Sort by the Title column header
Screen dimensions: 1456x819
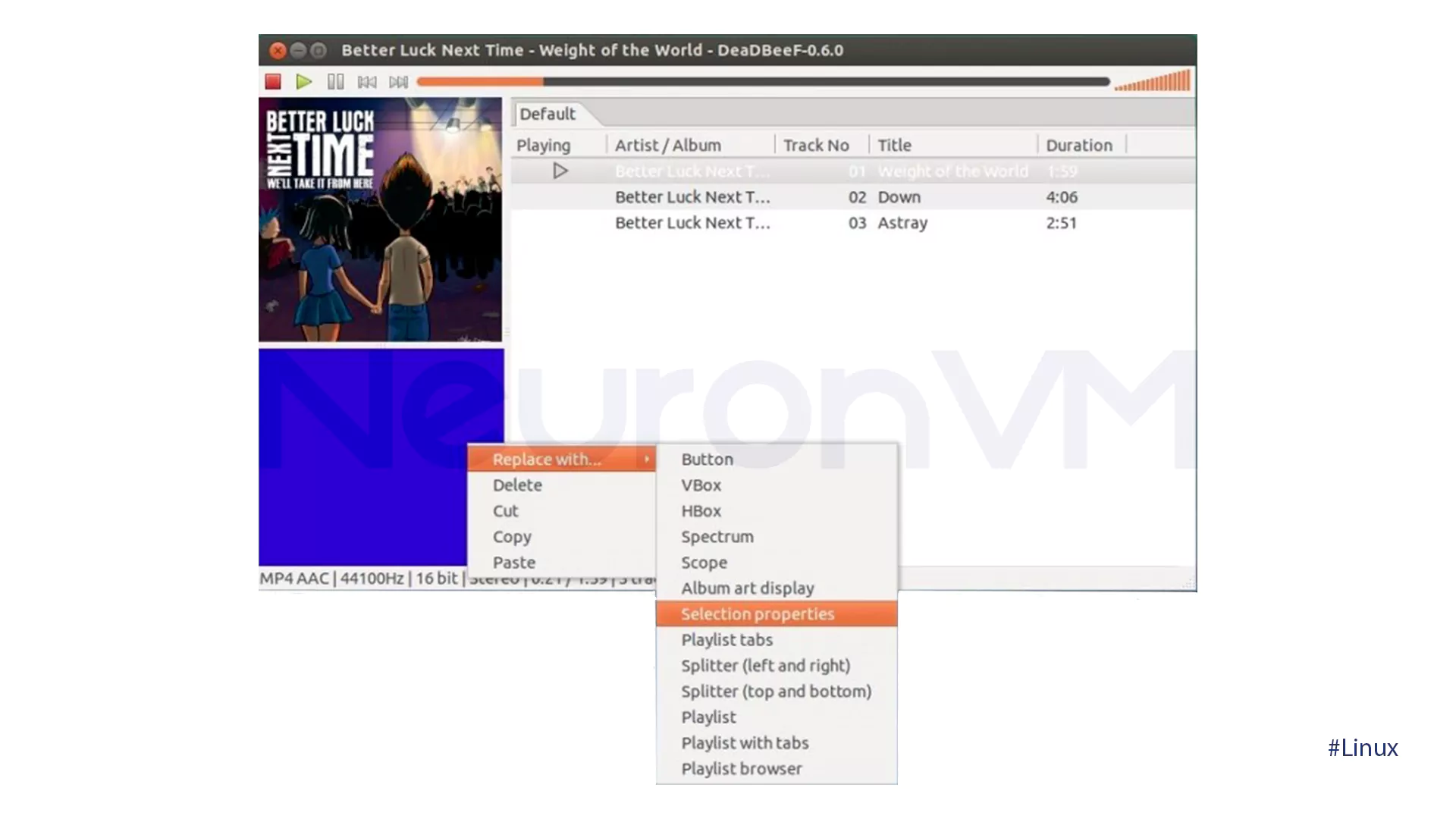point(953,145)
